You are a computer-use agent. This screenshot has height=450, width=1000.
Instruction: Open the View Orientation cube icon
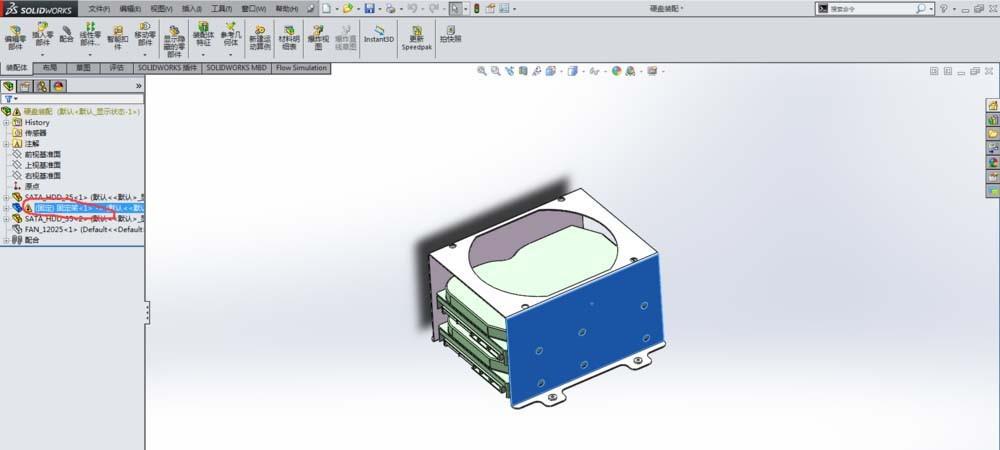(550, 71)
